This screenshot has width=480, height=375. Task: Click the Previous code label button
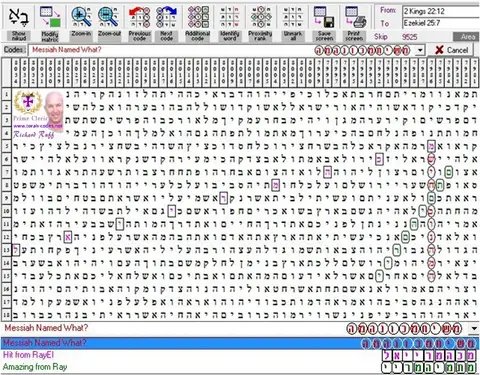139,36
